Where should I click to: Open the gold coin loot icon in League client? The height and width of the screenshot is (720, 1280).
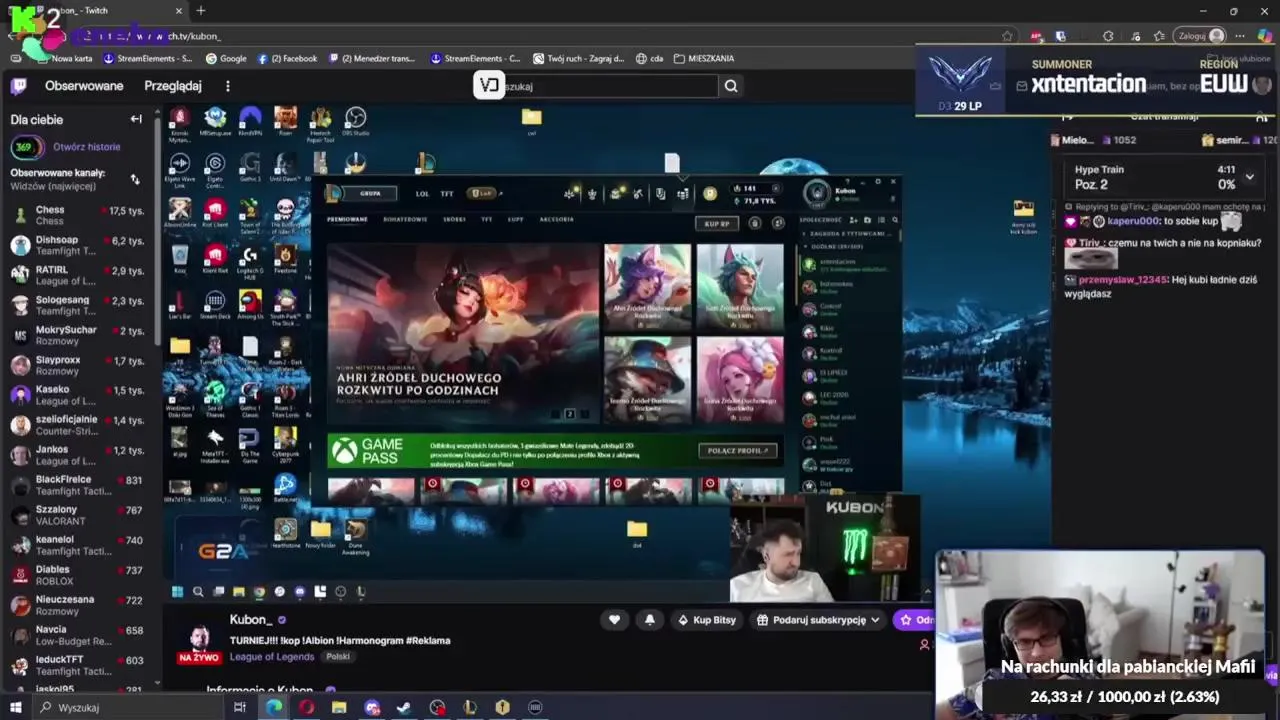point(710,194)
